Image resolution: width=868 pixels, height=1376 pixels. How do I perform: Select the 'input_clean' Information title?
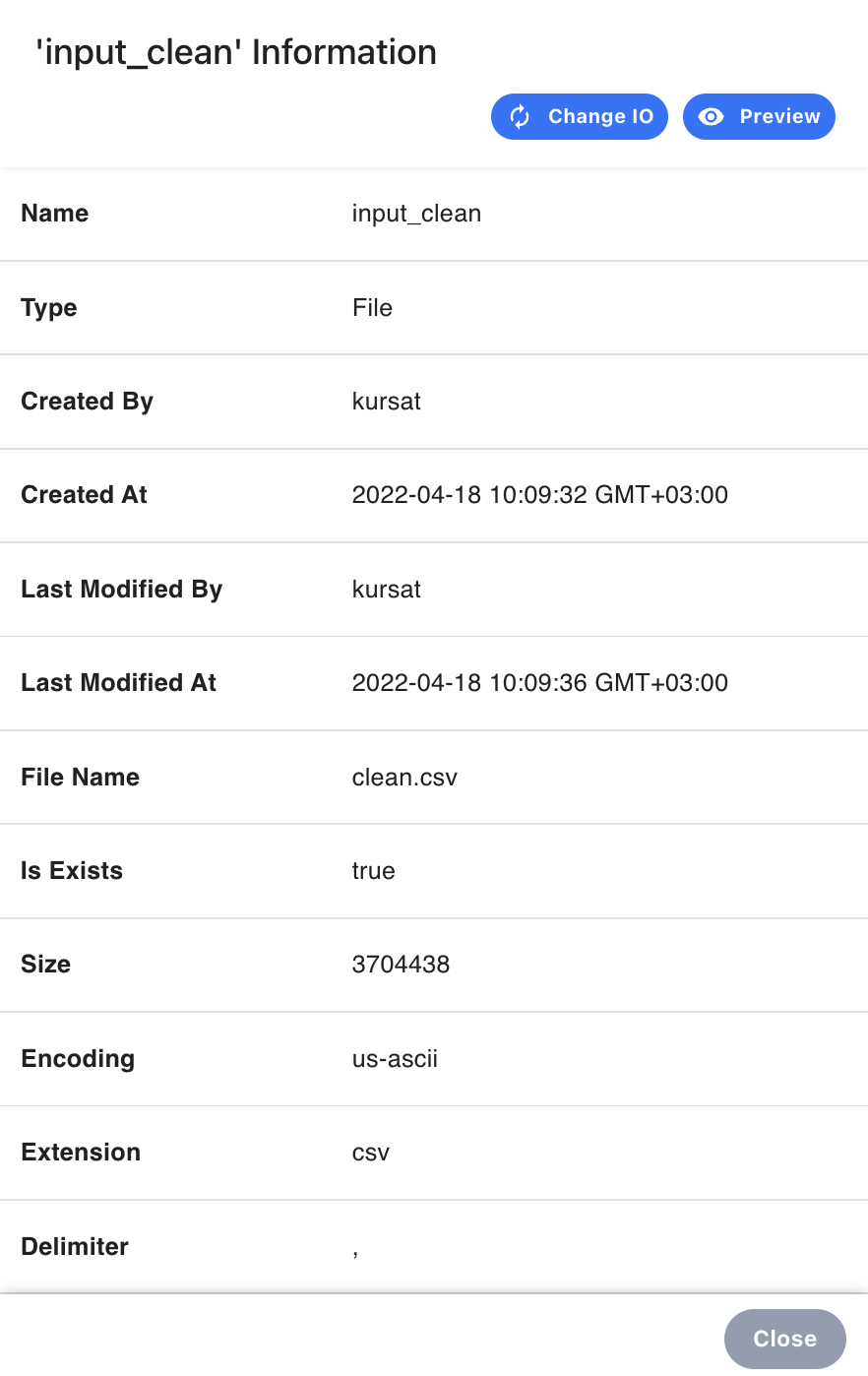pos(236,52)
